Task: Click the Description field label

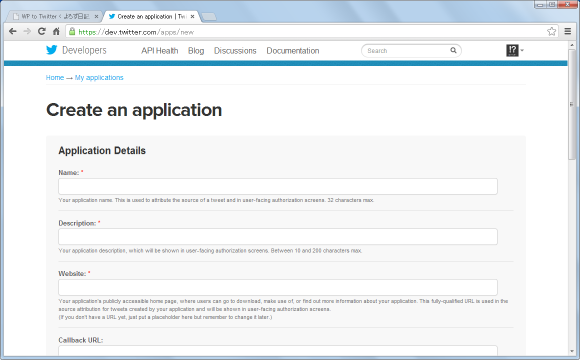Action: tap(77, 223)
